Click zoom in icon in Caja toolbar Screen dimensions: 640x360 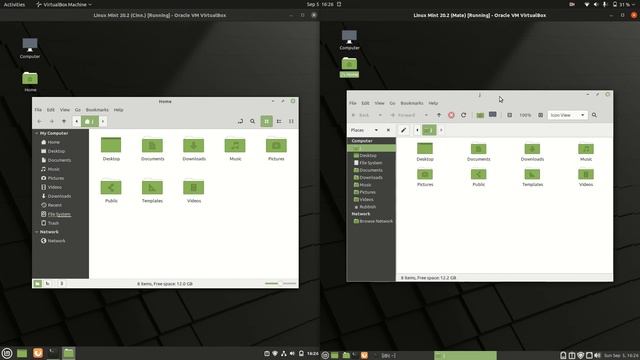540,115
